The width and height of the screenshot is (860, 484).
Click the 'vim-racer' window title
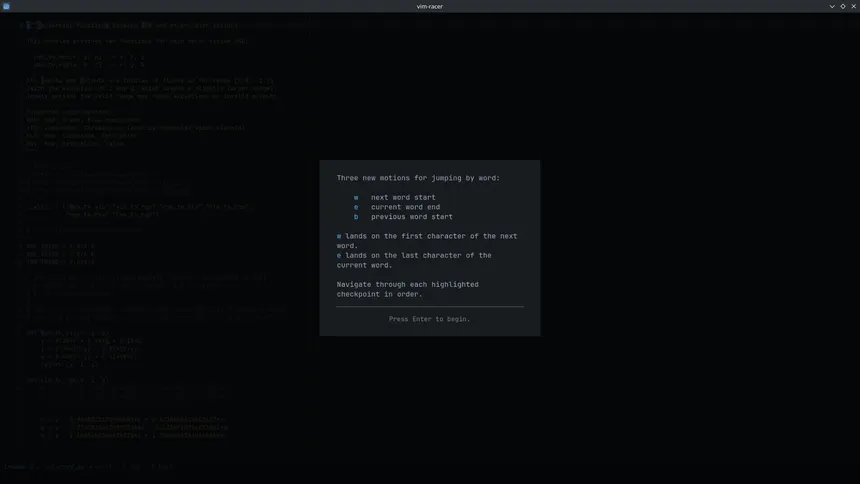click(x=429, y=7)
